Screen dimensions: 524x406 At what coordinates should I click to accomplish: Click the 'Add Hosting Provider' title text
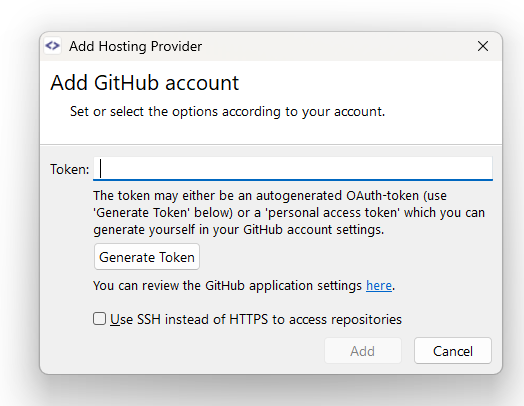tap(135, 46)
